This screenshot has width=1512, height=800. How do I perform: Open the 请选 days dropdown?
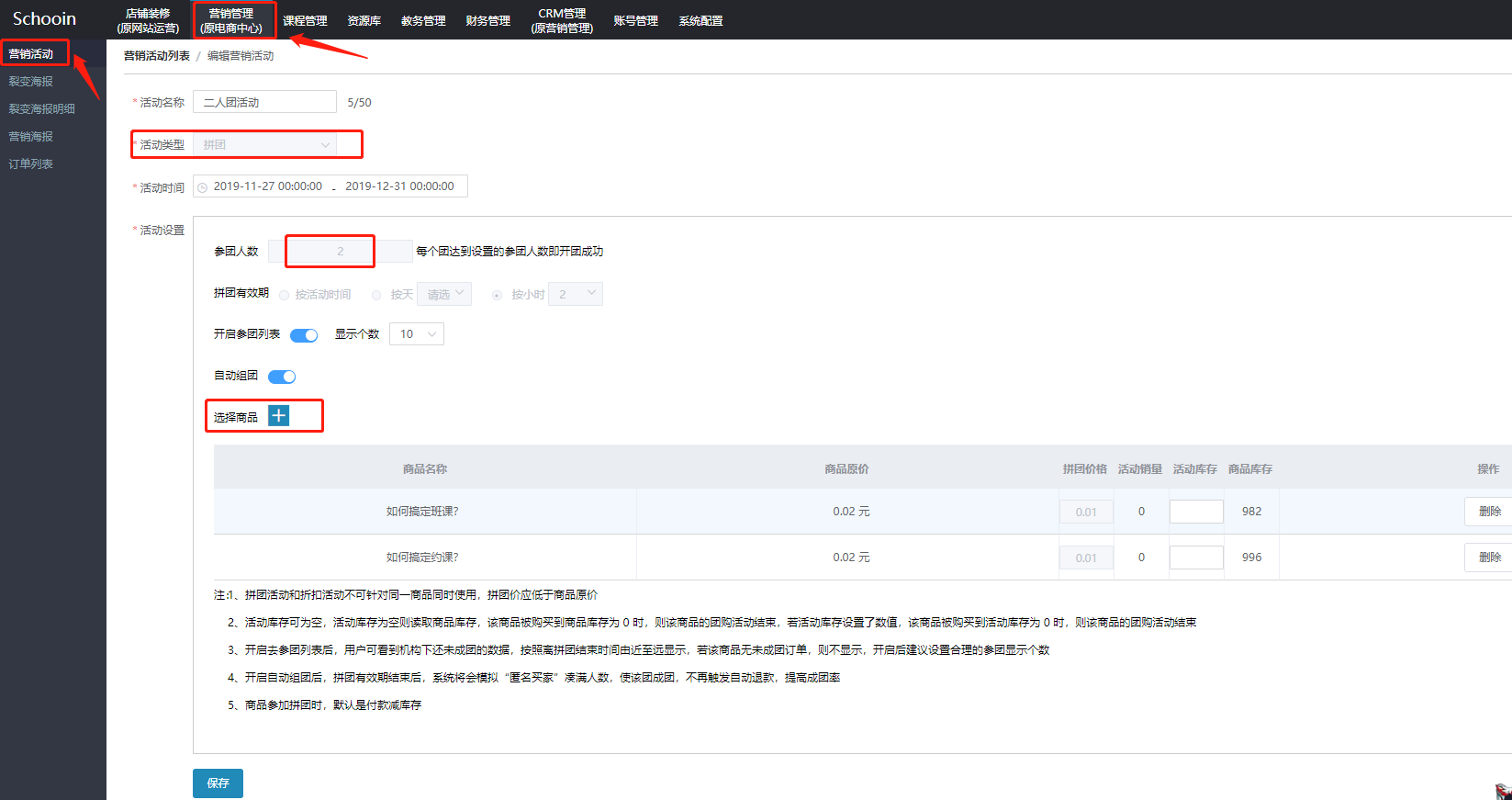(444, 294)
